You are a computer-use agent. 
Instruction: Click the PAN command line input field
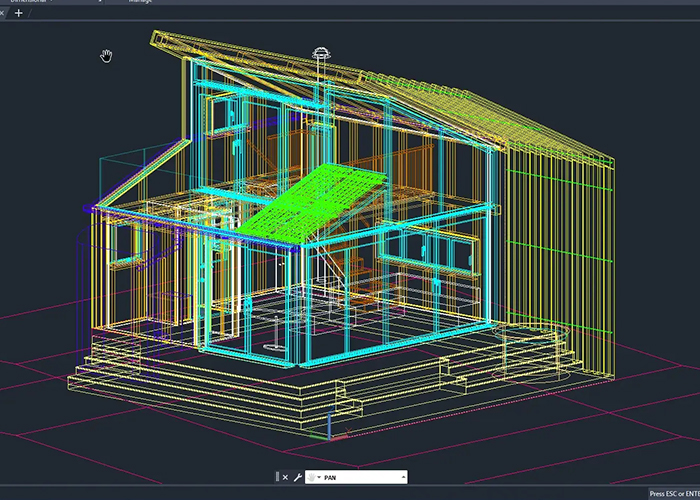click(360, 478)
